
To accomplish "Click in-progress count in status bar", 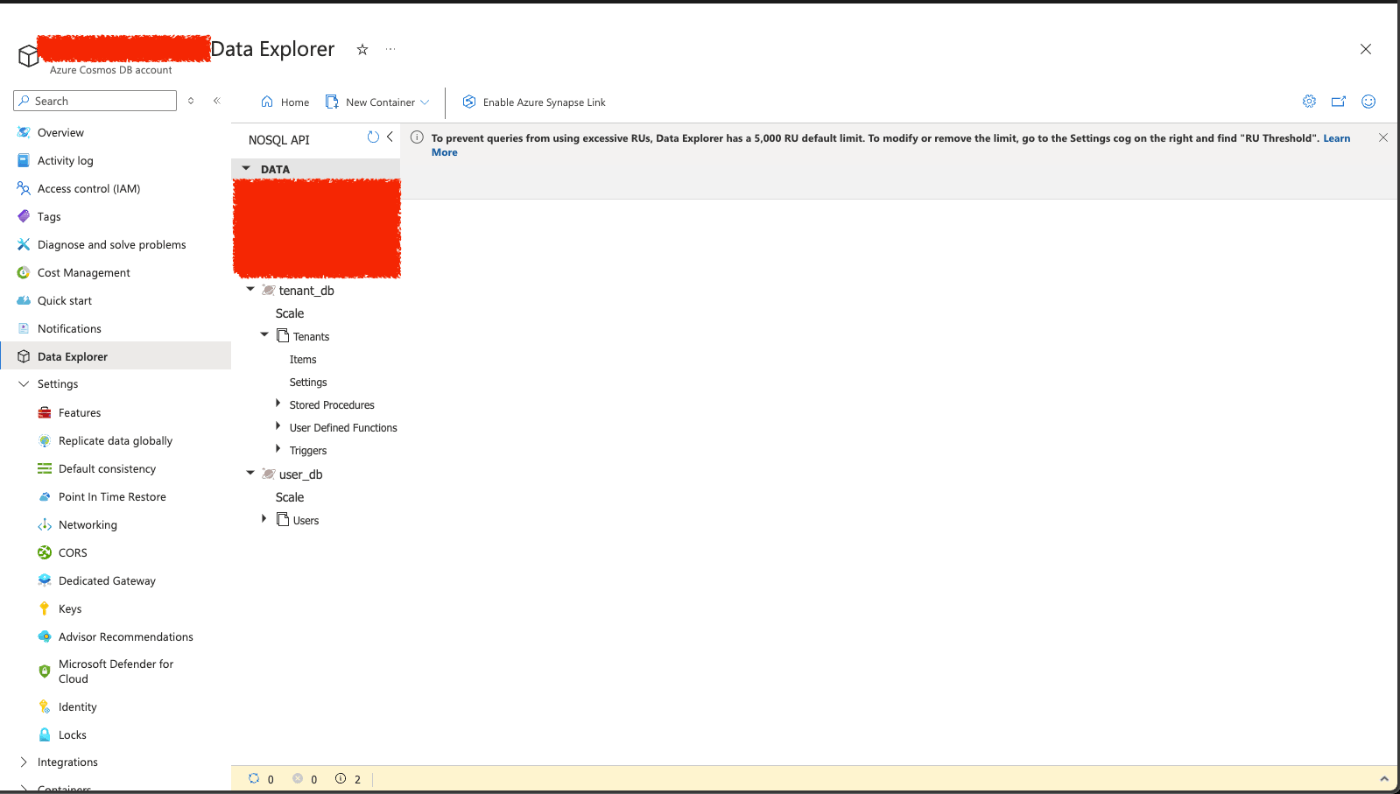I will 261,779.
